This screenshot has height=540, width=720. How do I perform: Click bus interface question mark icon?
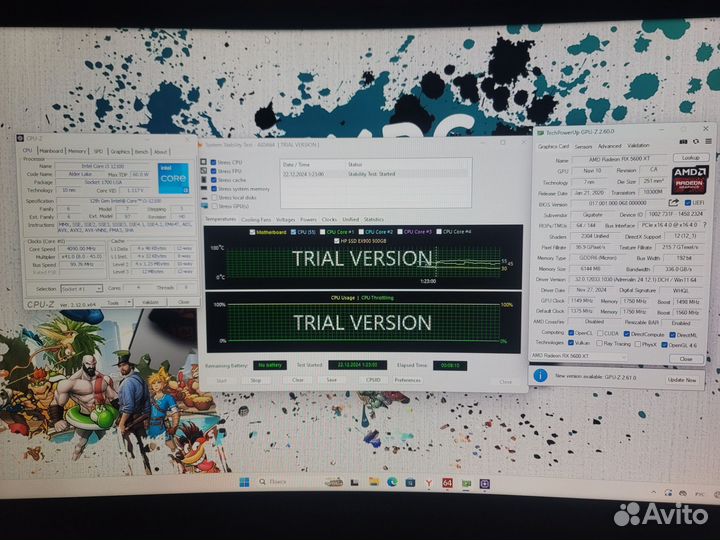(705, 225)
